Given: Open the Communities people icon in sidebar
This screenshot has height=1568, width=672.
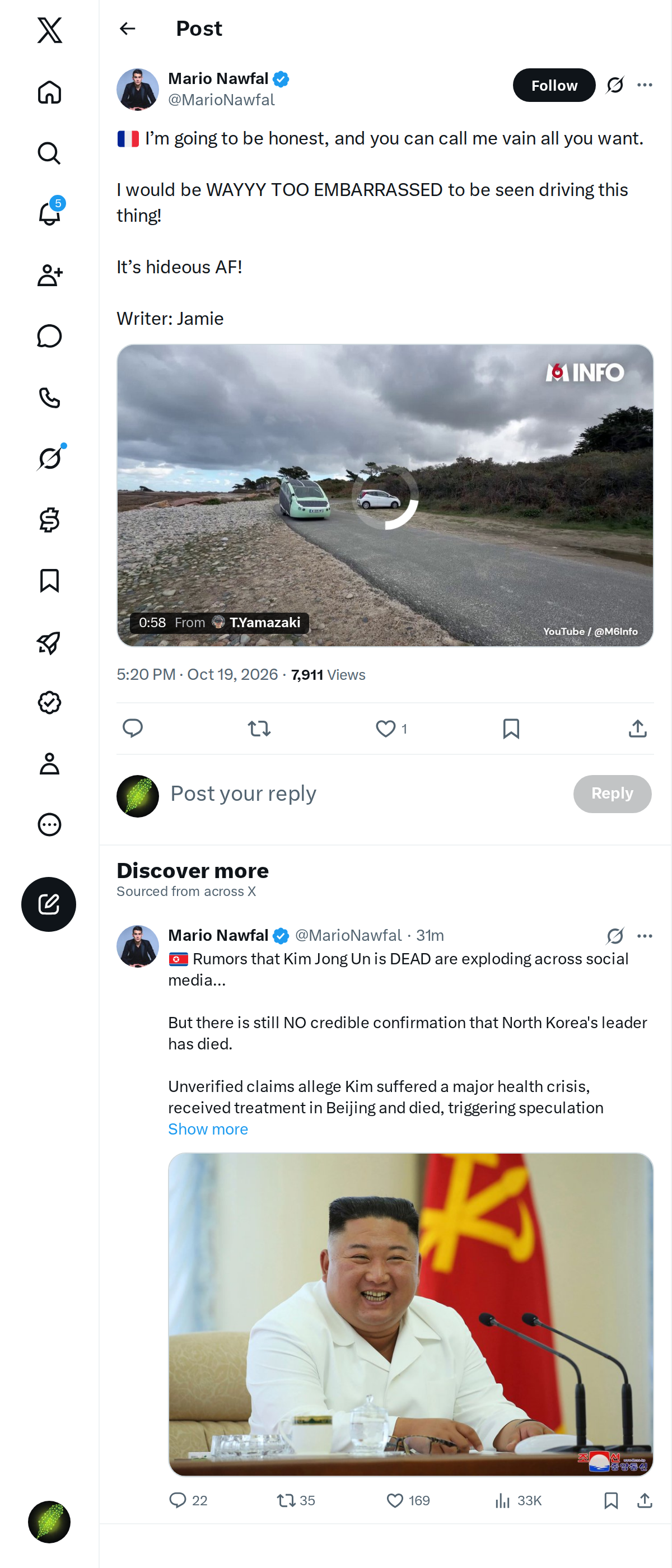Looking at the screenshot, I should point(49,275).
